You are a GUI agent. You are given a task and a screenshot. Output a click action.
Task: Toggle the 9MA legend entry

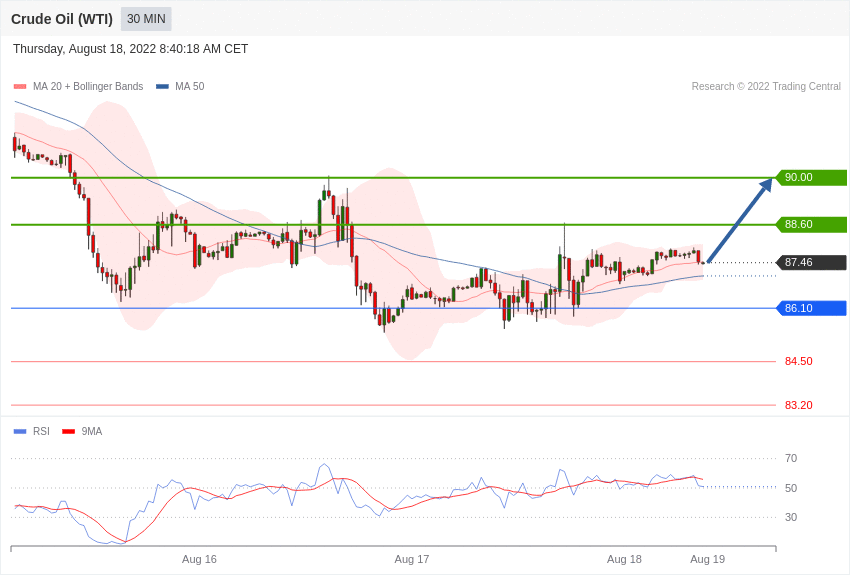82,431
